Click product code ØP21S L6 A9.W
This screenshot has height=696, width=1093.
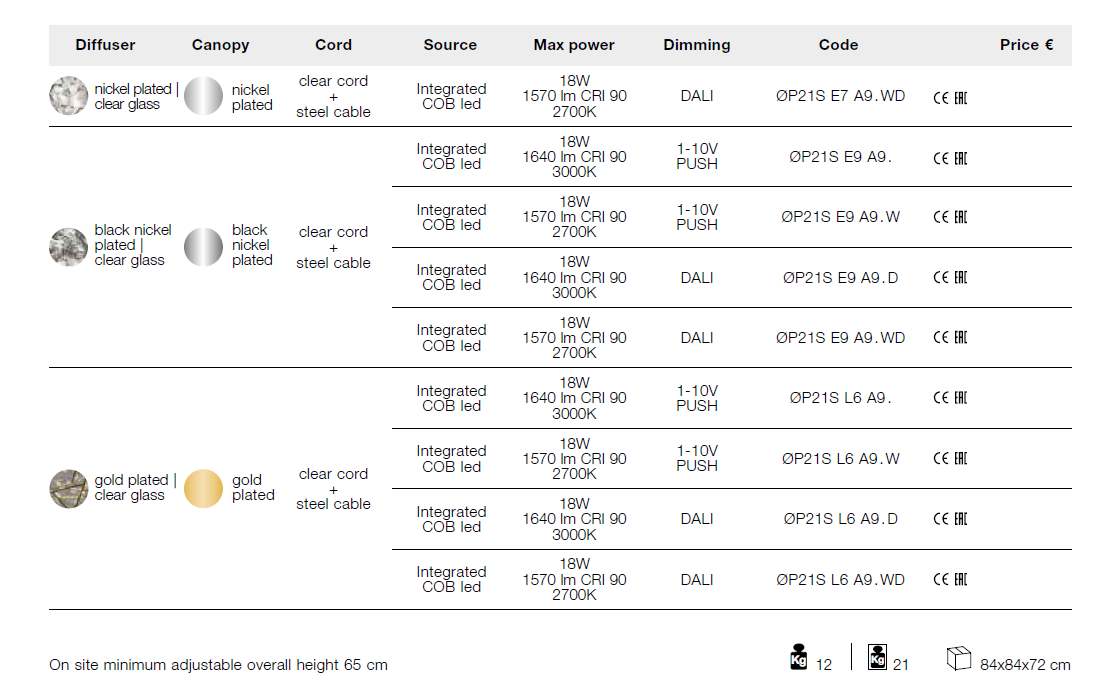click(840, 458)
